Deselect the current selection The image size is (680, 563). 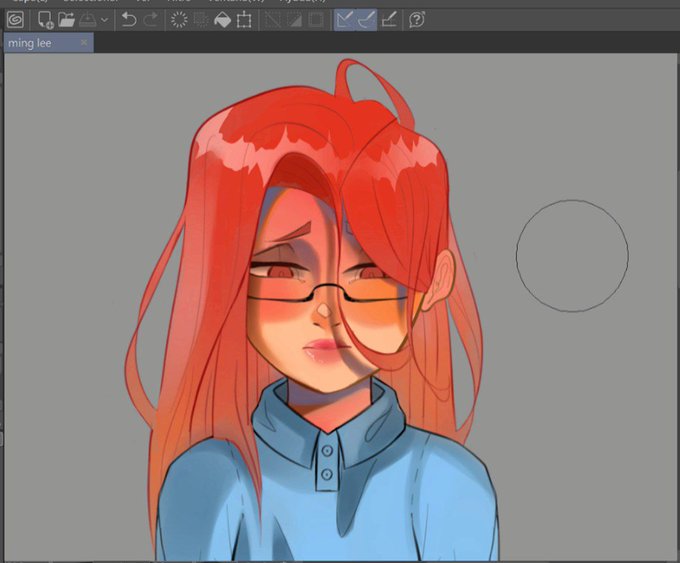pyautogui.click(x=273, y=20)
